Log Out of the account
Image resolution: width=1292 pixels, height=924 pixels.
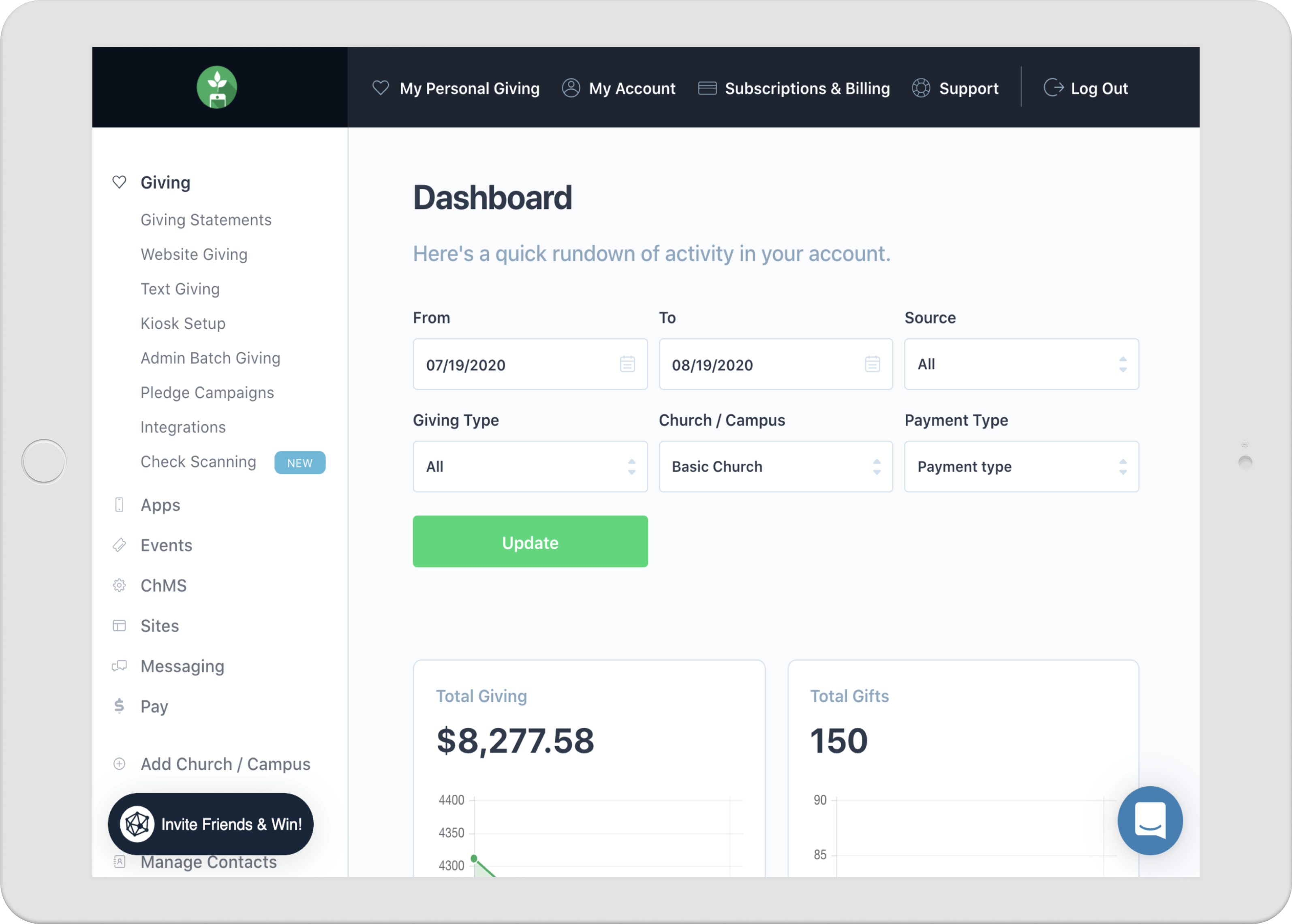pos(1099,88)
